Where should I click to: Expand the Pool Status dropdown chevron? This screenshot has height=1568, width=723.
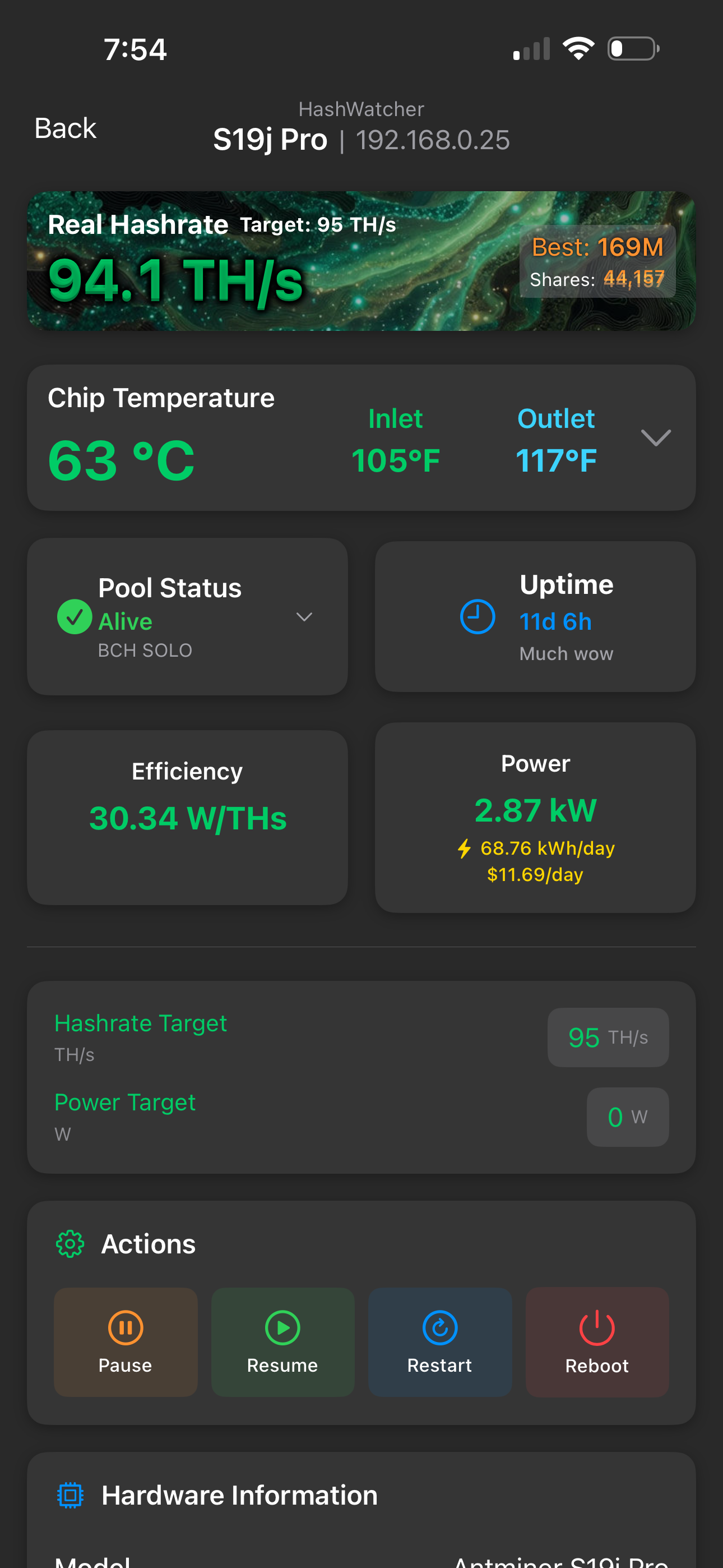(x=304, y=617)
